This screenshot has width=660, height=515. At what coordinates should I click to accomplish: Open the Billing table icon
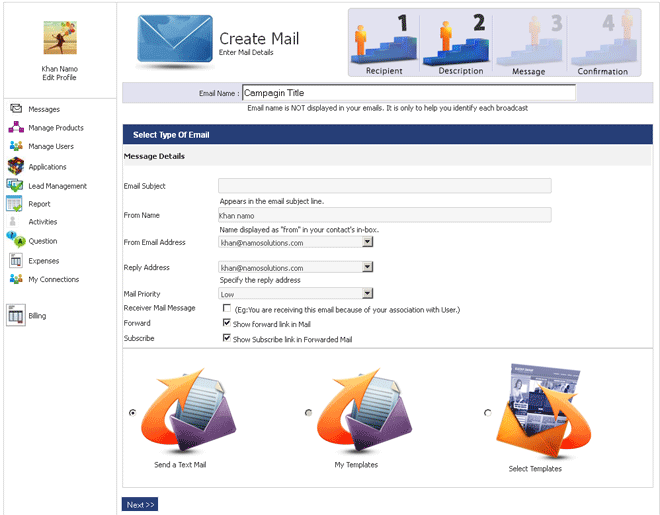pos(16,315)
